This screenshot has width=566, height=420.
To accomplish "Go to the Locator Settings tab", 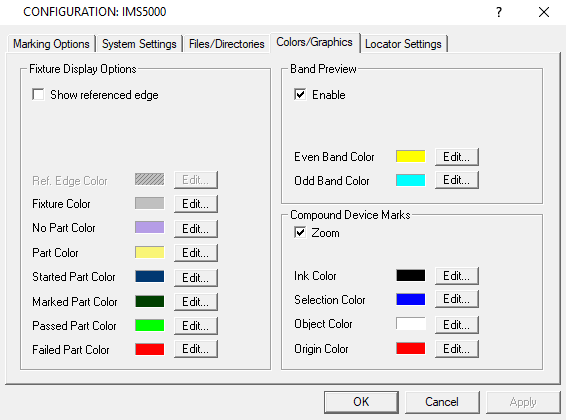I will 403,44.
